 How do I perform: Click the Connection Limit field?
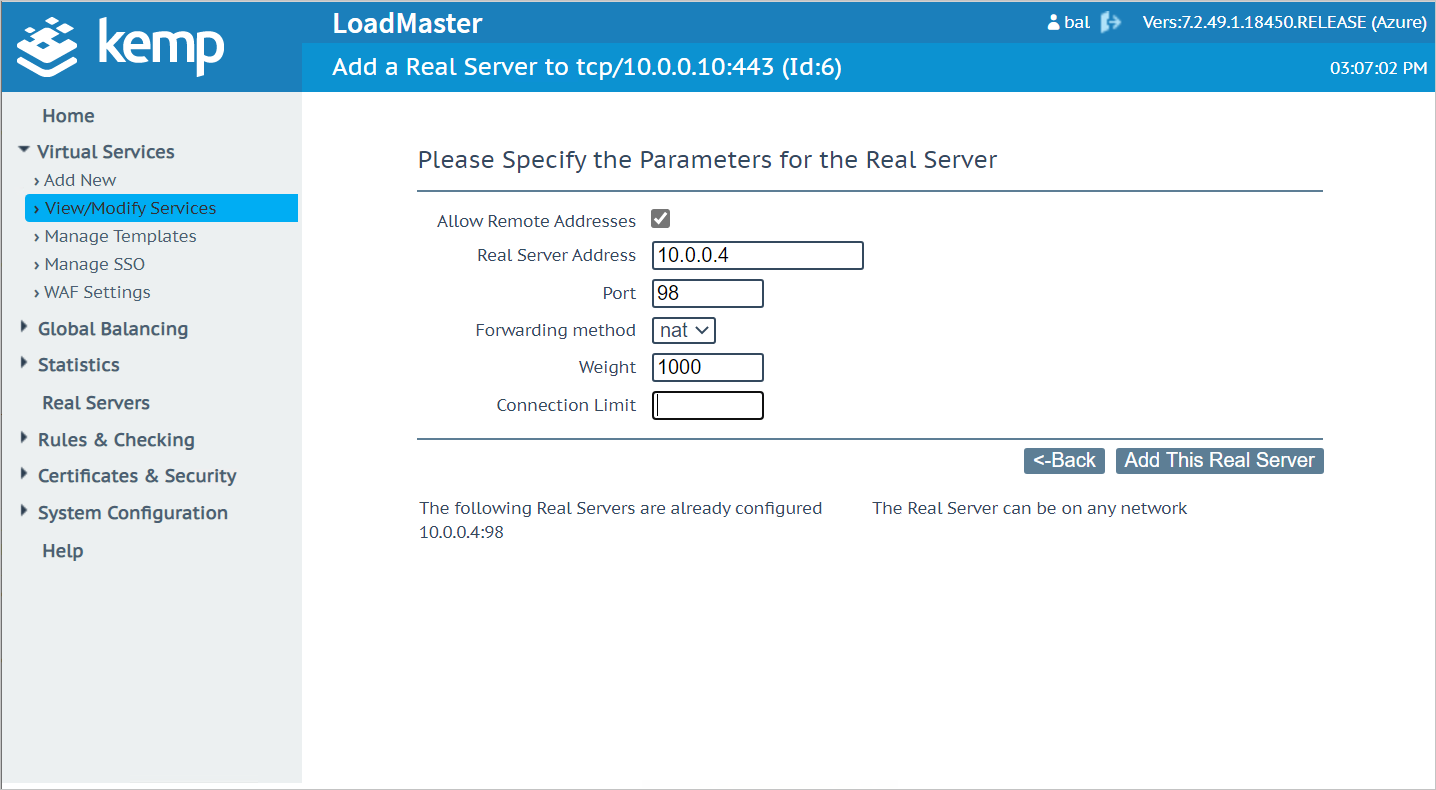708,405
